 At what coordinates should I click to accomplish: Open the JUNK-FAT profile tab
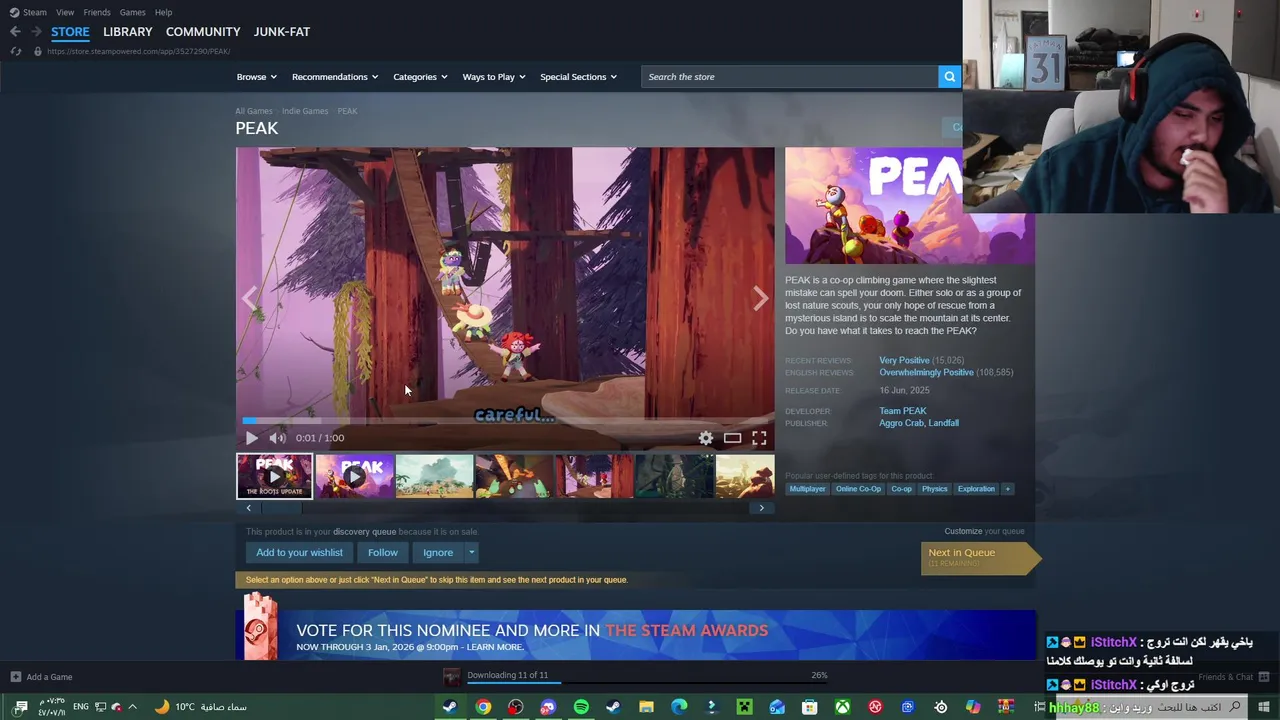[x=281, y=32]
